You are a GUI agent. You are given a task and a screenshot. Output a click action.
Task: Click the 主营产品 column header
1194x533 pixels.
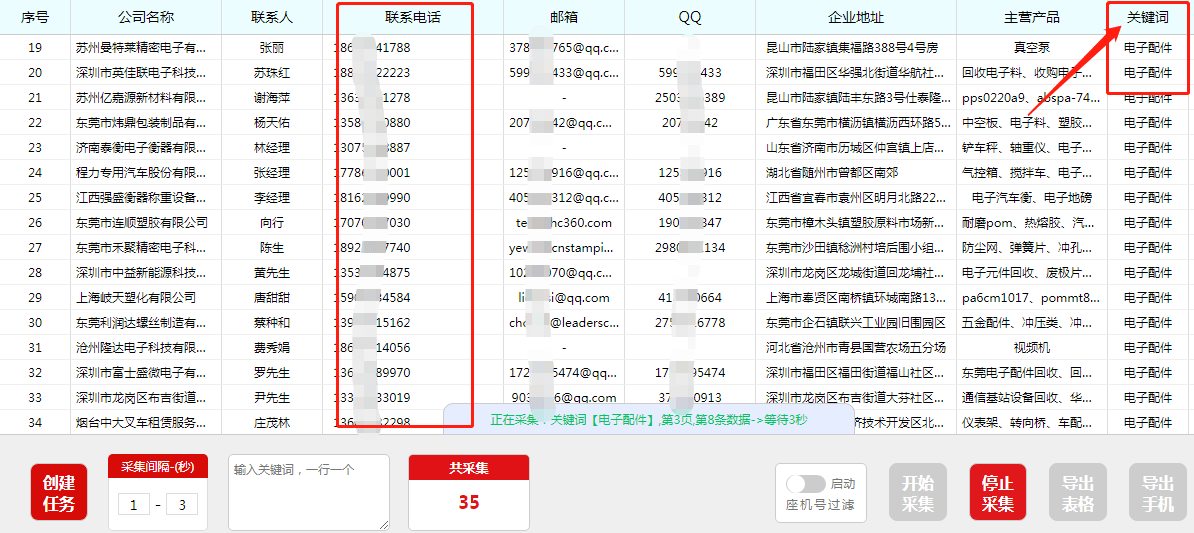[x=1032, y=17]
